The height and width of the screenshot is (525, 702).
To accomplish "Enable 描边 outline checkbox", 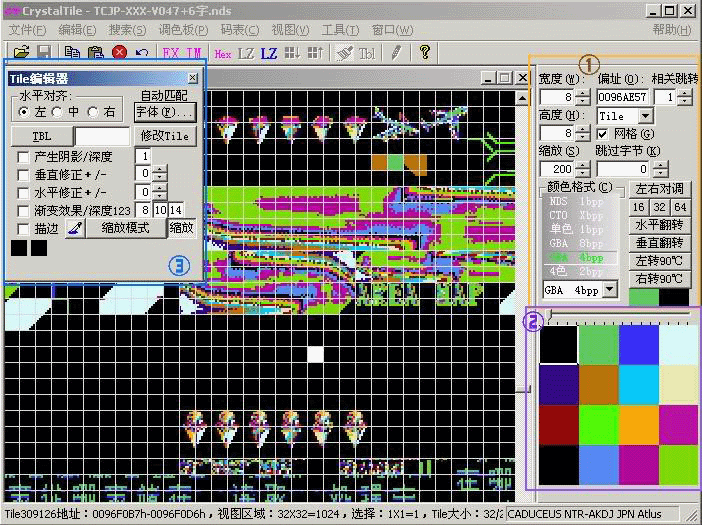I will click(23, 229).
